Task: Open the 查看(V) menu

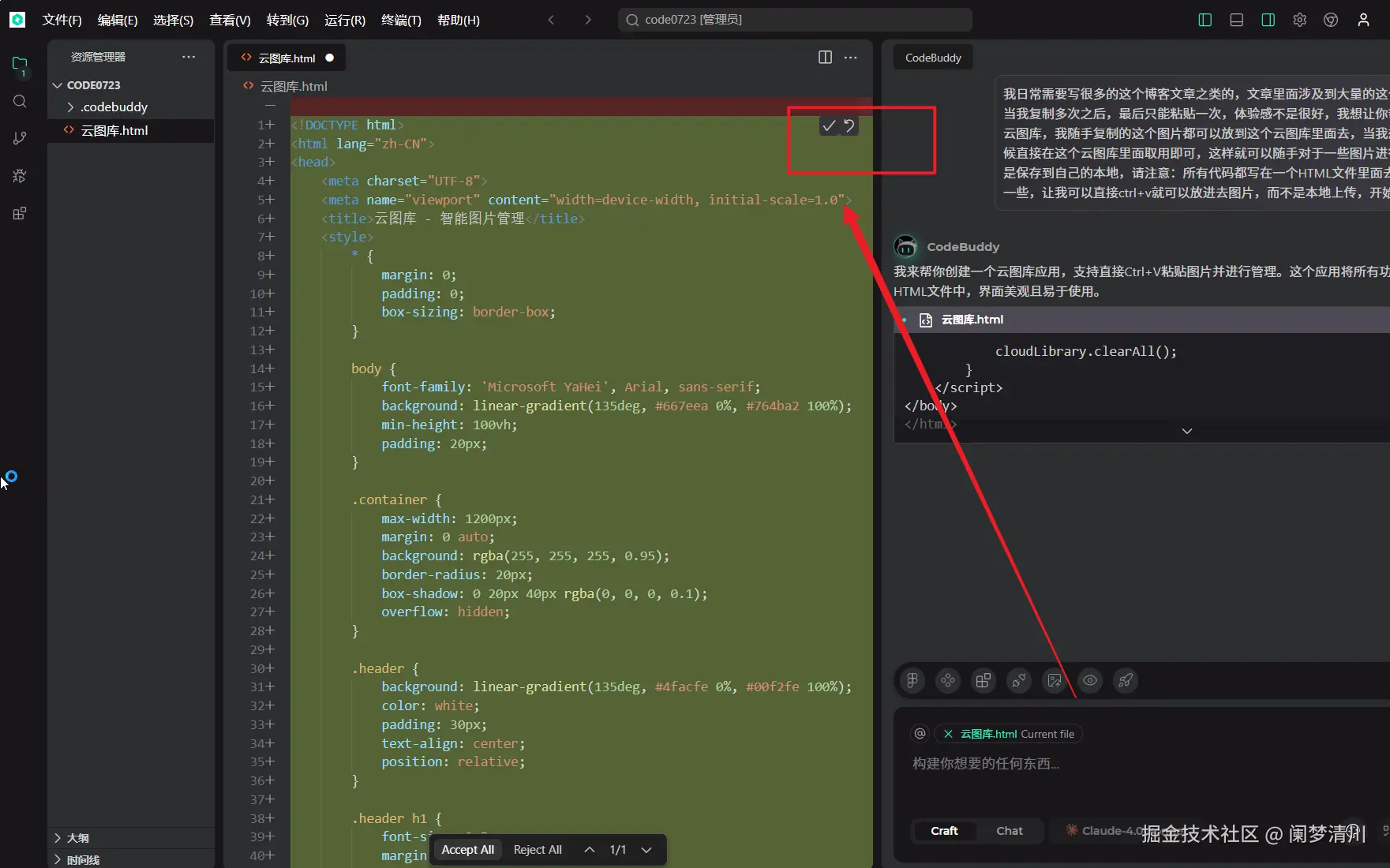Action: 230,20
